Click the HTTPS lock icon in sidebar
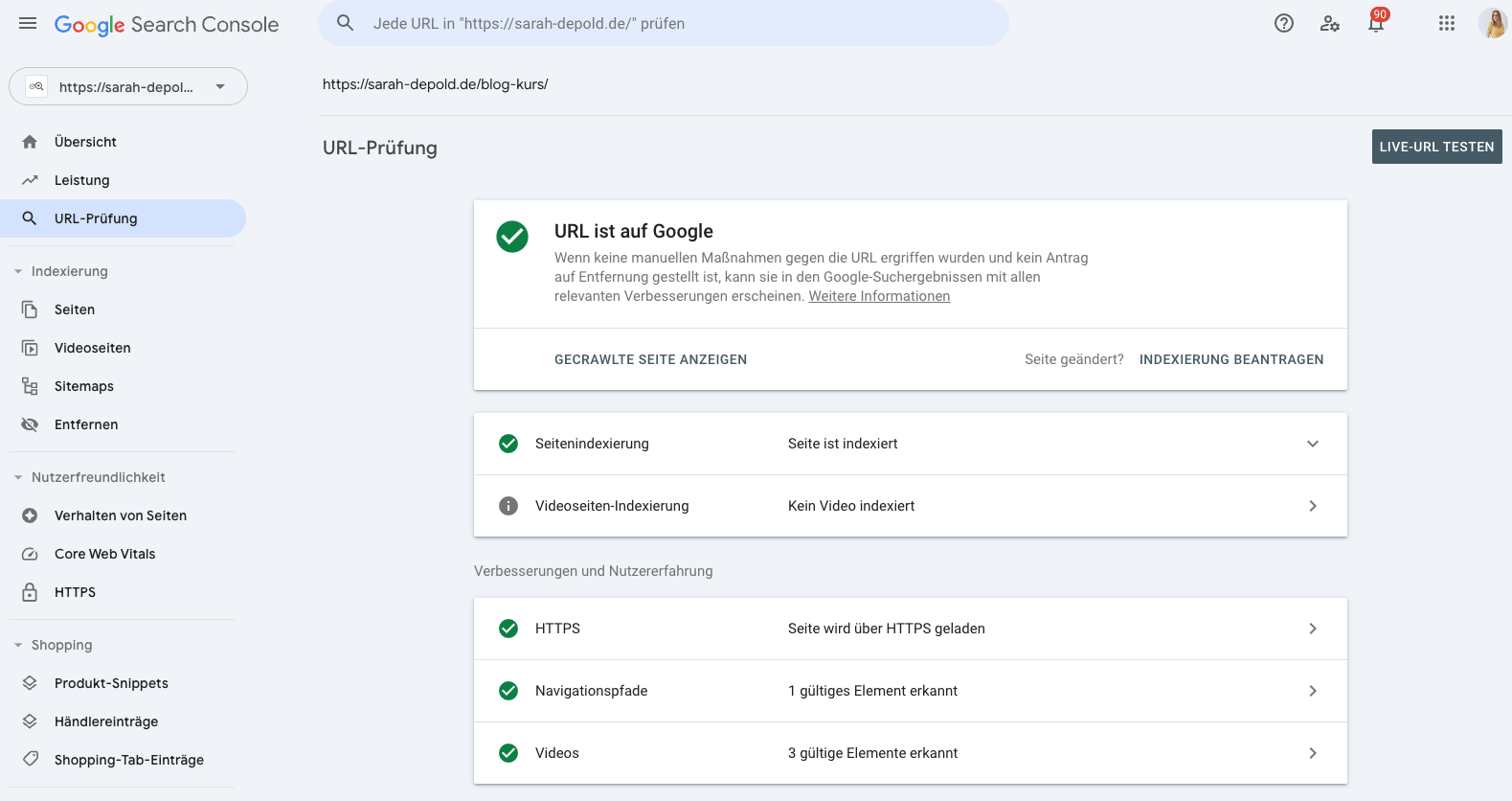This screenshot has width=1512, height=801. 30,592
